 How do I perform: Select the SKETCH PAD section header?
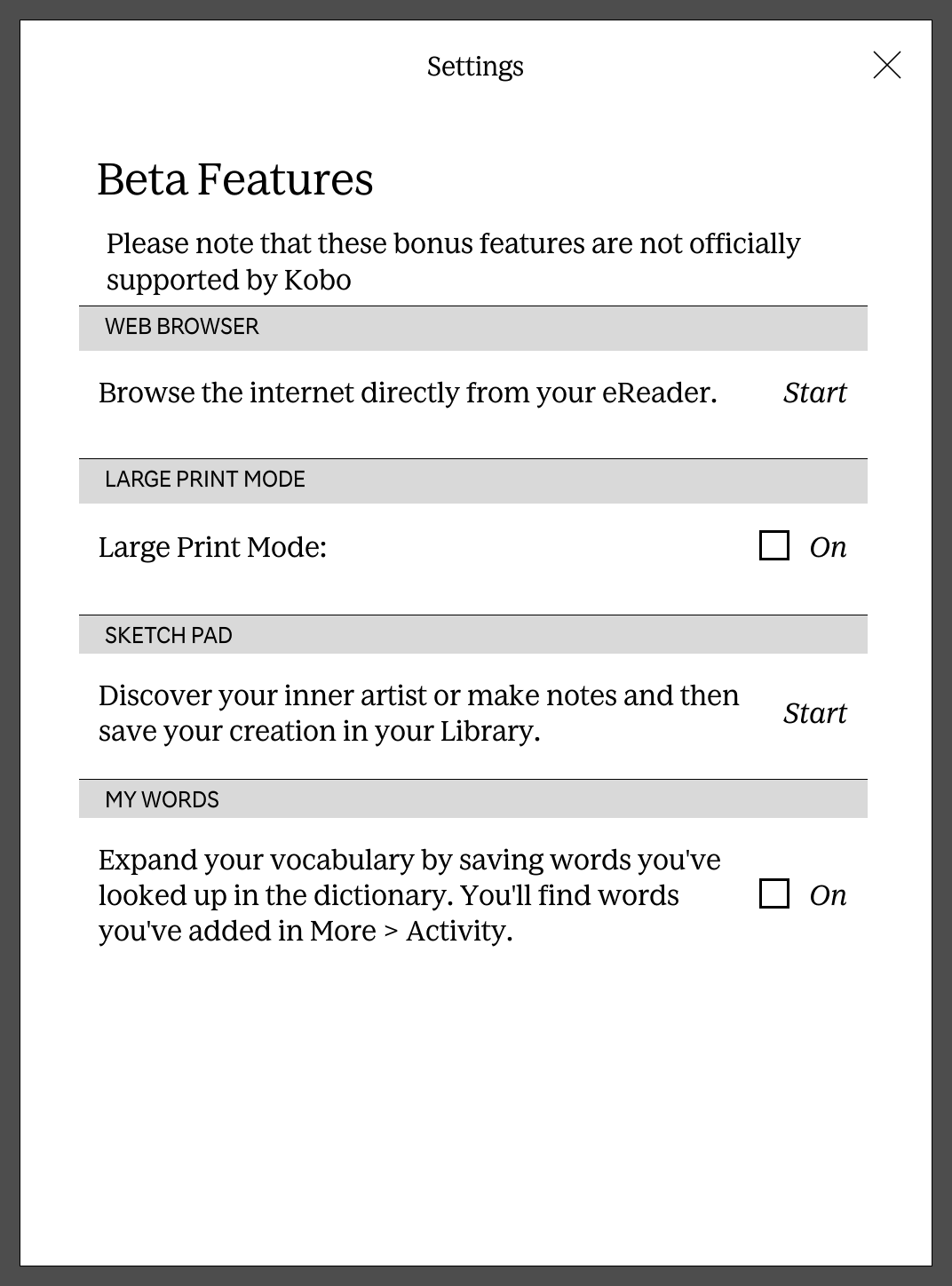(x=473, y=634)
